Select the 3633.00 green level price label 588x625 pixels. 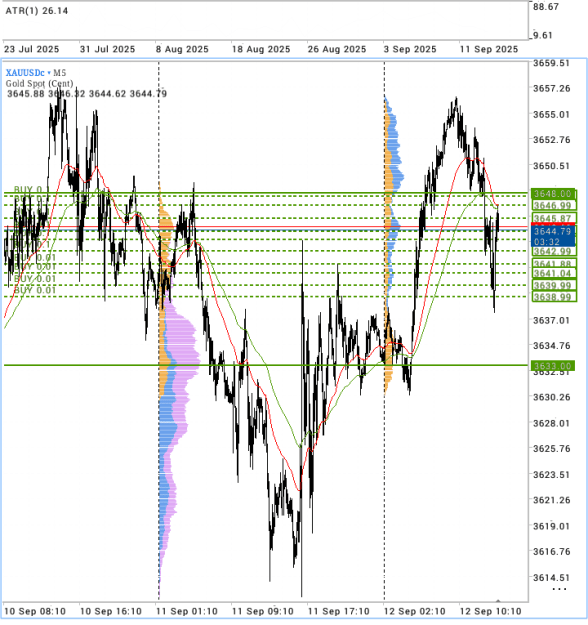tap(553, 366)
